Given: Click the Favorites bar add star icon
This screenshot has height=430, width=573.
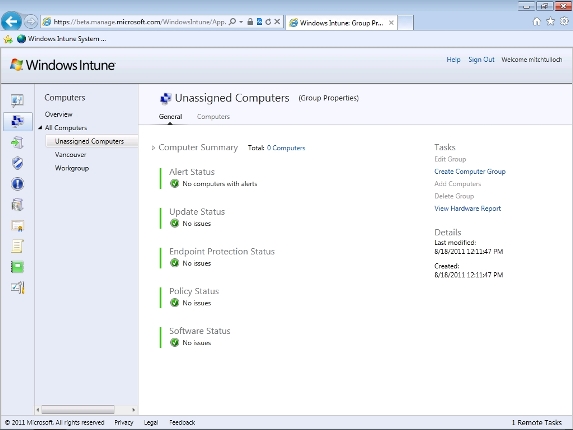Looking at the screenshot, I should tap(8, 39).
